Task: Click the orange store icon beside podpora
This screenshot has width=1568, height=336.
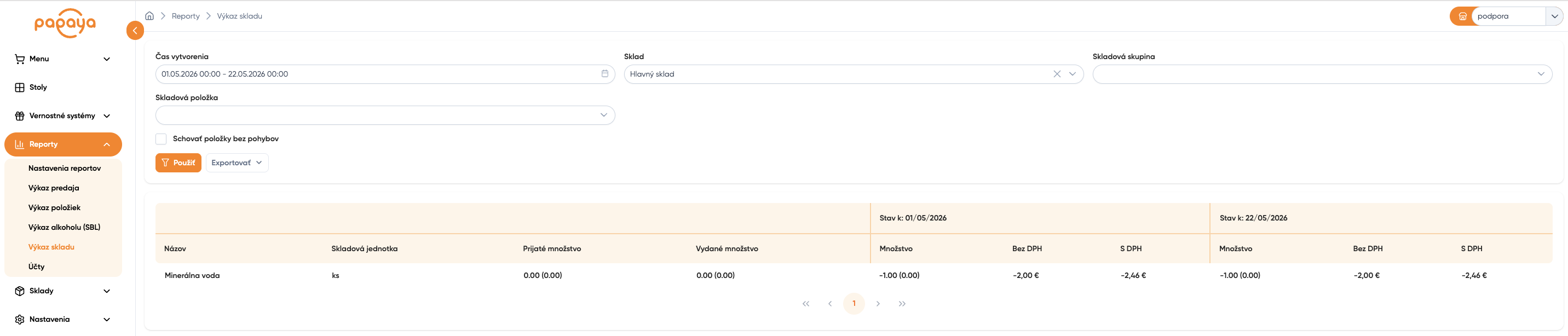Action: (1462, 16)
